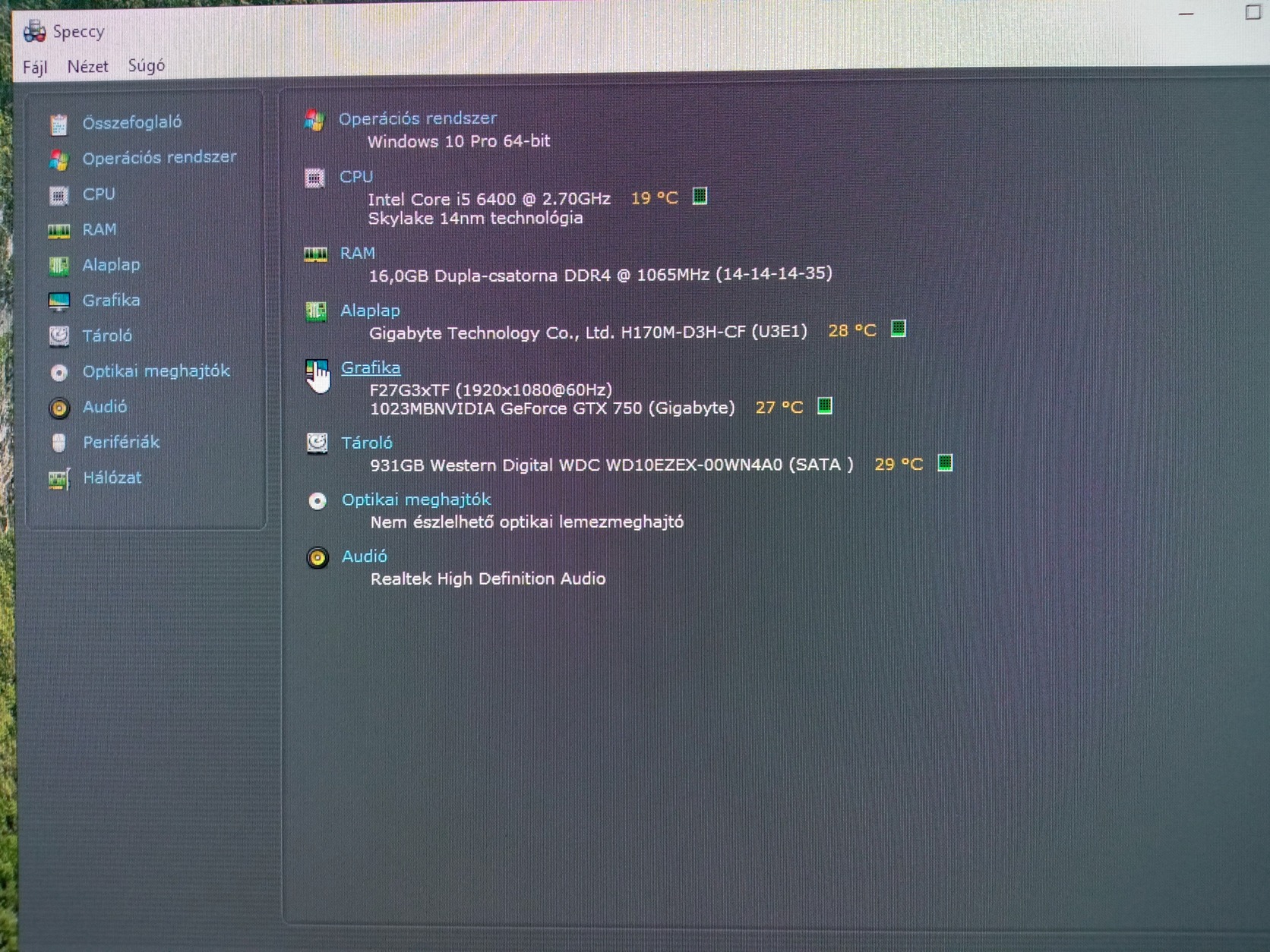Click the Realtek High Definition Audio text
The height and width of the screenshot is (952, 1270).
click(488, 578)
